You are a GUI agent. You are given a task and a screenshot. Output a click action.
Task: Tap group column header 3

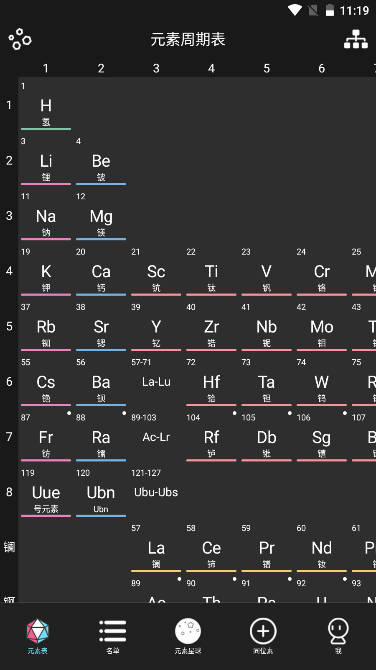(x=156, y=68)
